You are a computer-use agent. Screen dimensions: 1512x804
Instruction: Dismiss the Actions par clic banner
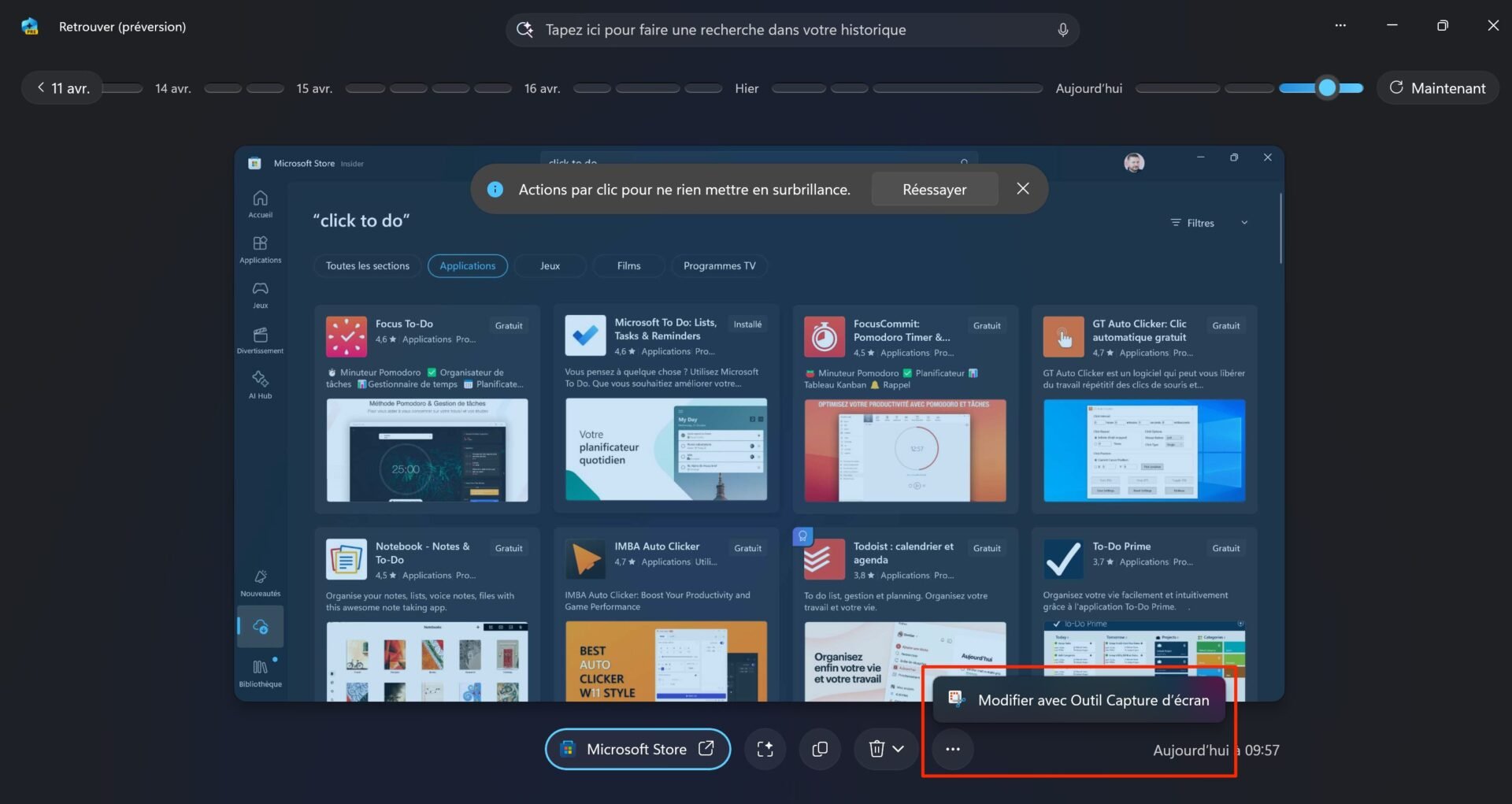[1022, 188]
